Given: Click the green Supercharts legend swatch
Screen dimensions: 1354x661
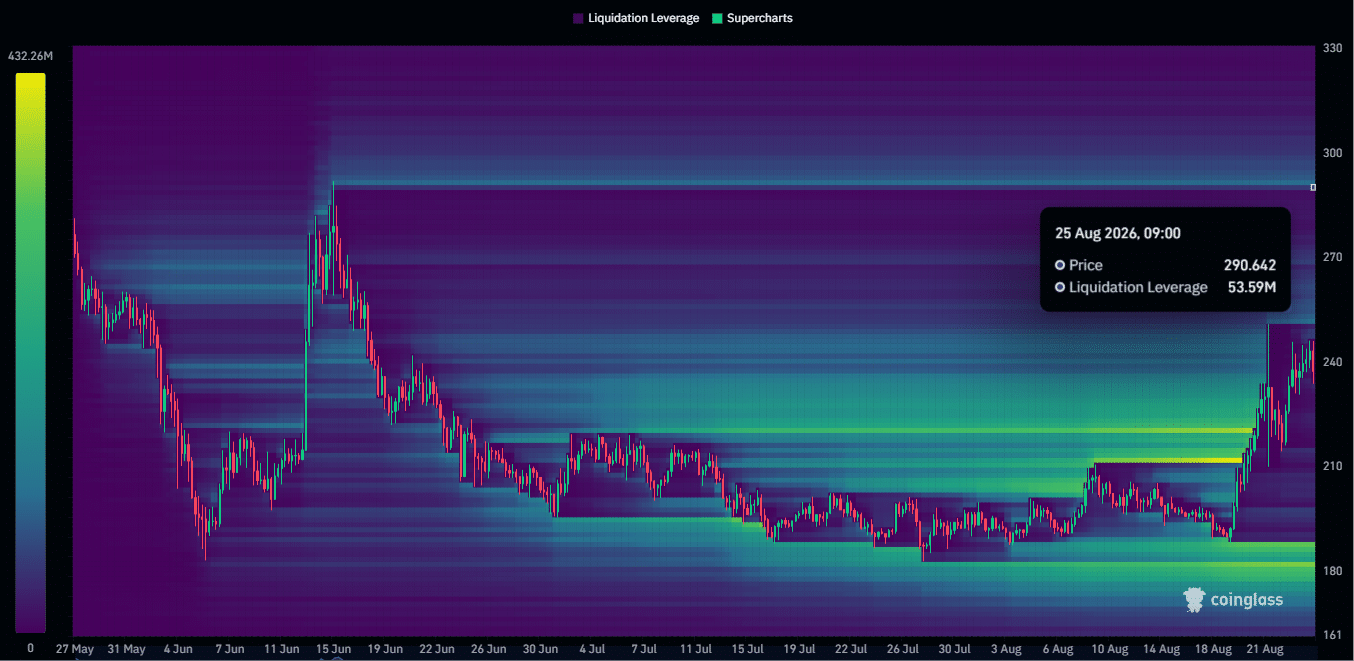Looking at the screenshot, I should 716,19.
